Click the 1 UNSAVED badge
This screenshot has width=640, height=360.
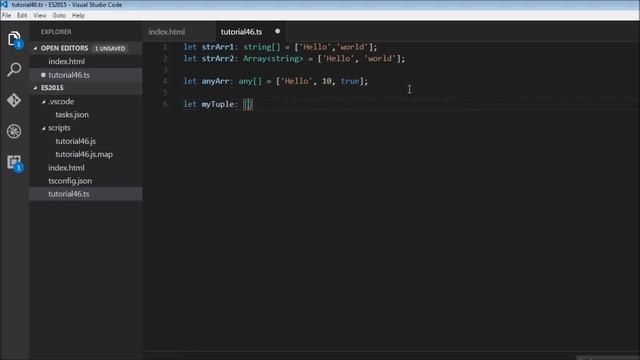point(110,48)
